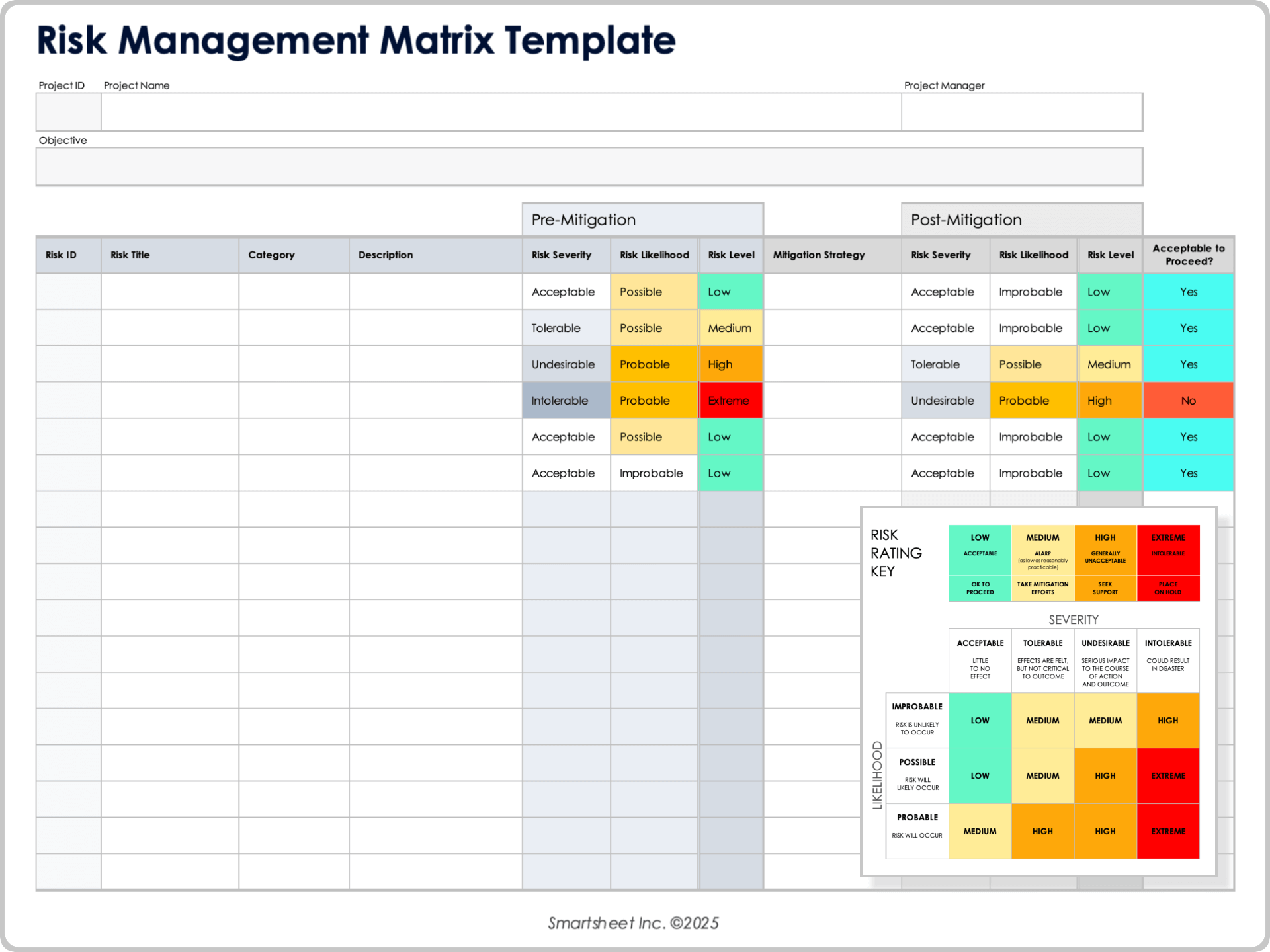Screen dimensions: 1270x952
Task: Select the Probable risk likelihood cell in row three
Action: click(x=654, y=364)
